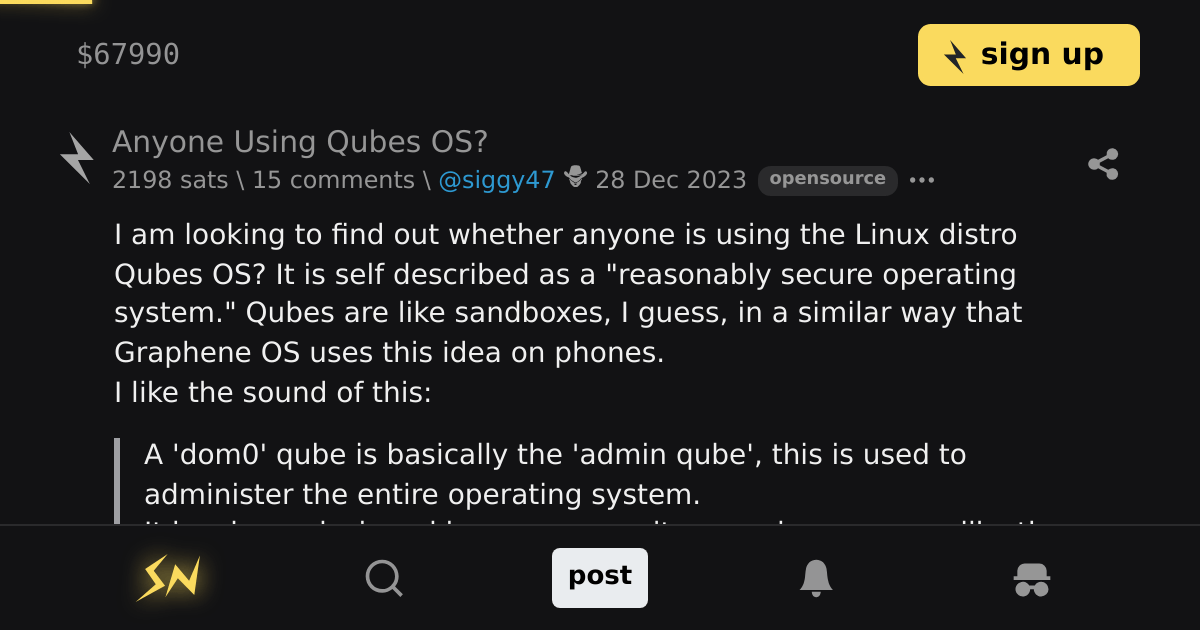Viewport: 1200px width, 630px height.
Task: Check notifications via the bell icon
Action: (x=816, y=578)
